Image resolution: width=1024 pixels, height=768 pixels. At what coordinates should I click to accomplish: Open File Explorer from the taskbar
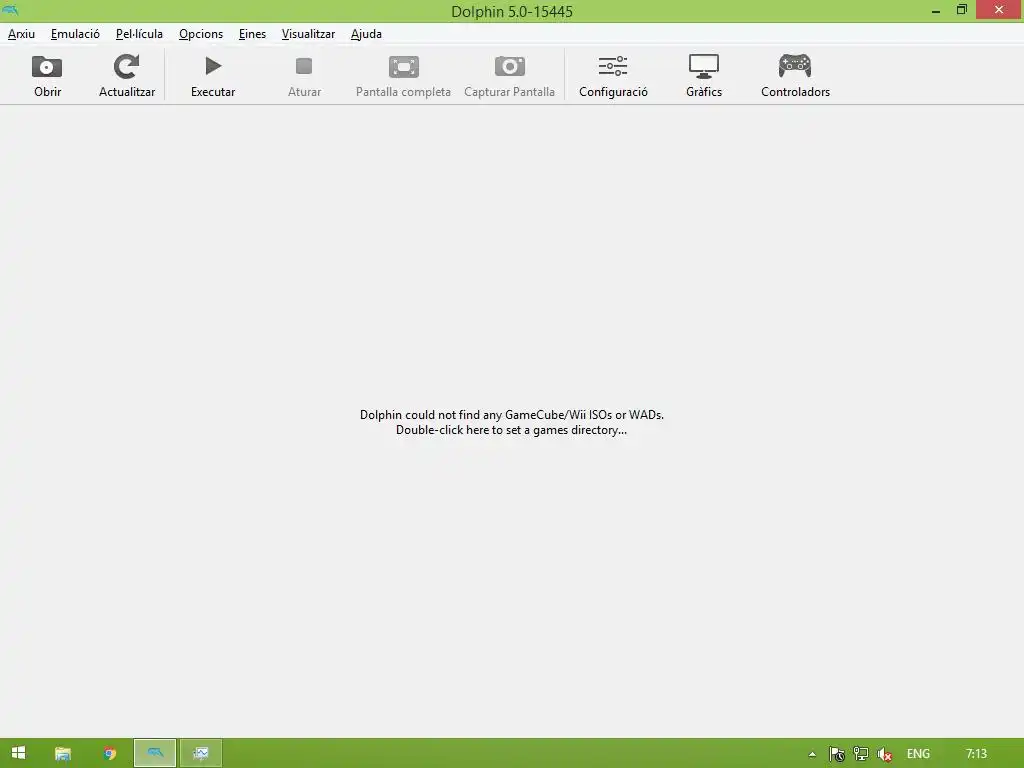pos(63,754)
